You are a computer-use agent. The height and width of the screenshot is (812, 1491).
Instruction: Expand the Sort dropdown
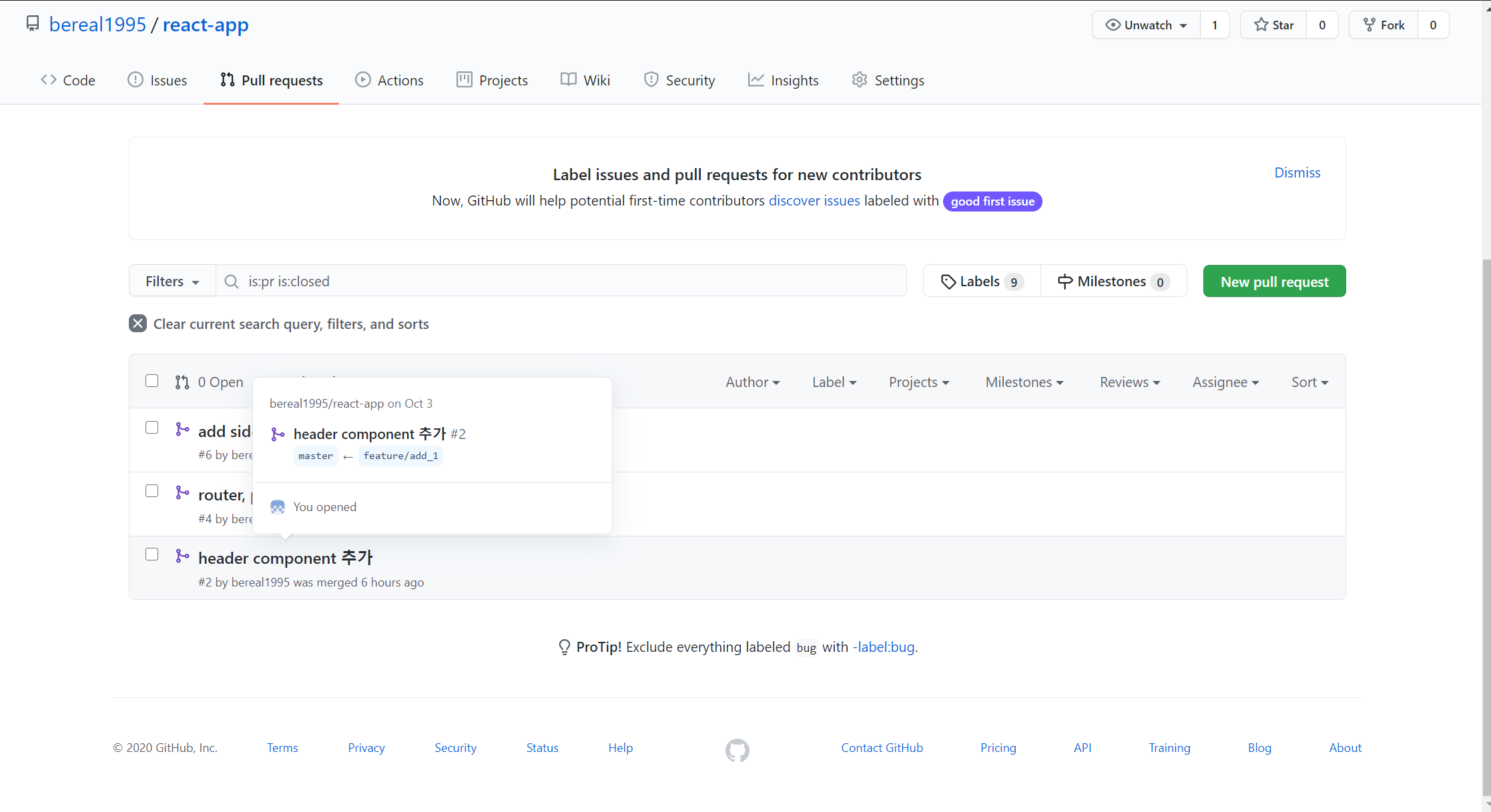(1309, 382)
